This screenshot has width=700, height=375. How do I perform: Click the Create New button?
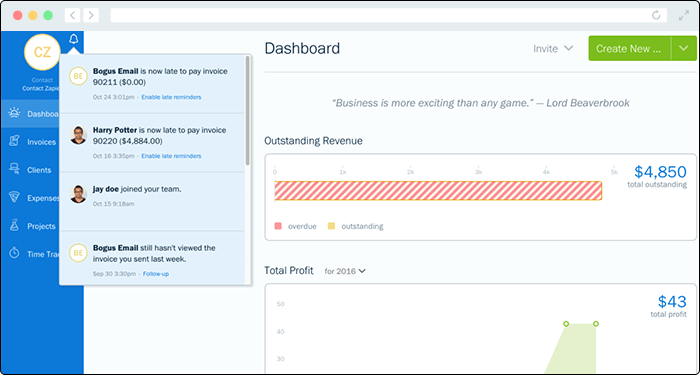pos(629,48)
